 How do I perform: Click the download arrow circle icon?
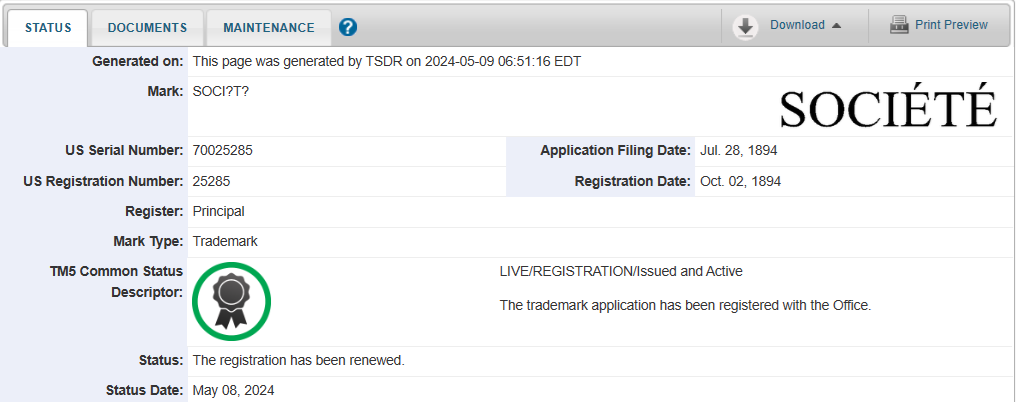(745, 27)
